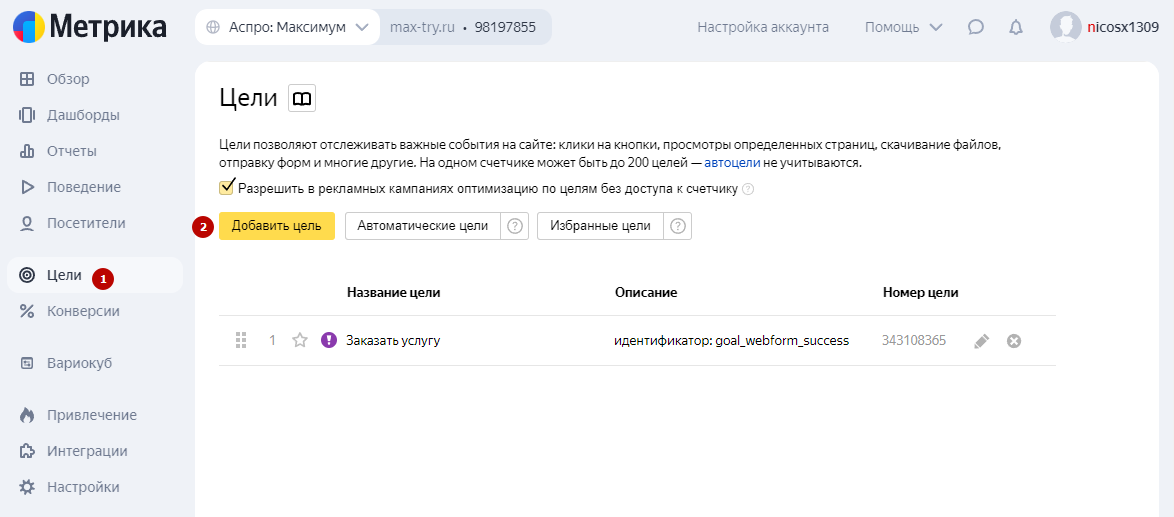This screenshot has height=517, width=1174.
Task: Click the Интеграции puzzle icon
Action: tap(27, 451)
